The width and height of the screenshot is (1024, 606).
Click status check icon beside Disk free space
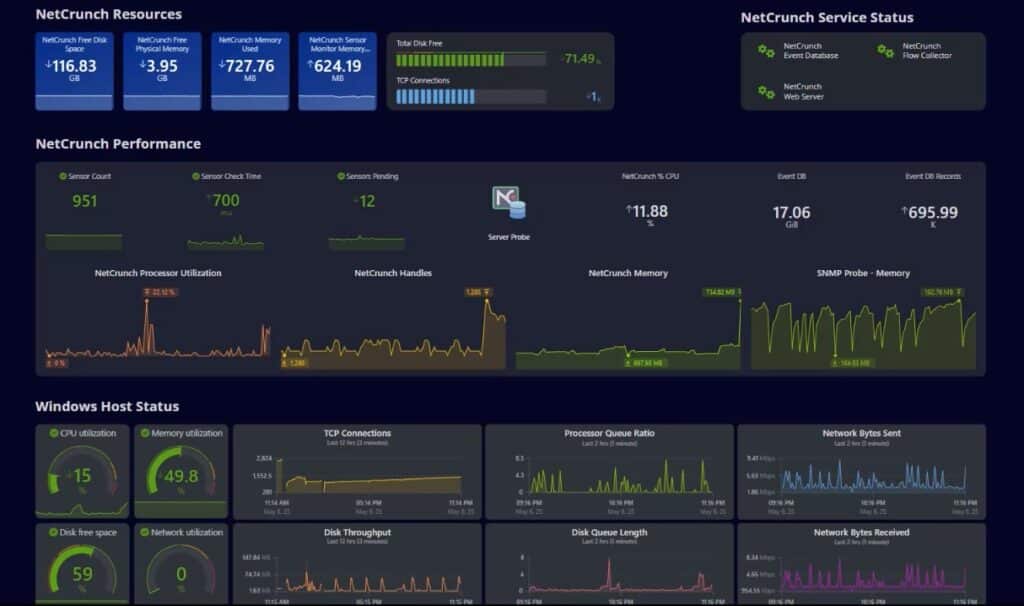pos(54,532)
